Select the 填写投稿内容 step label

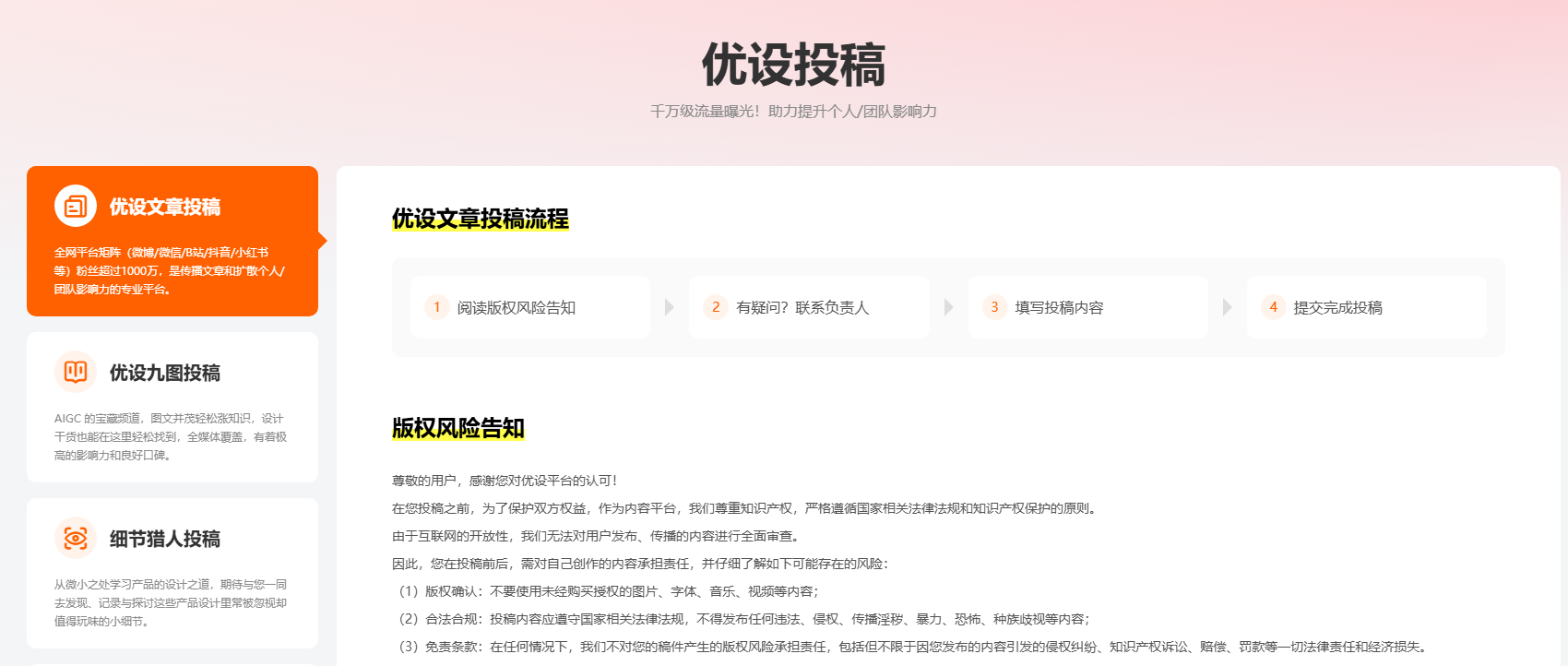pos(1059,308)
